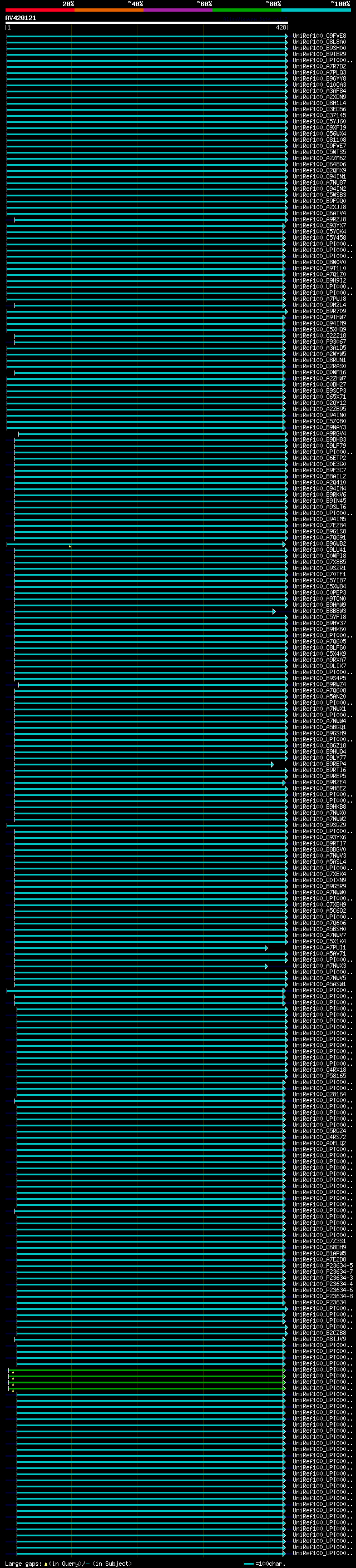This screenshot has width=356, height=1568.
Task: Click hit label UniRef100_Q8RUN1
Action: 319,360
